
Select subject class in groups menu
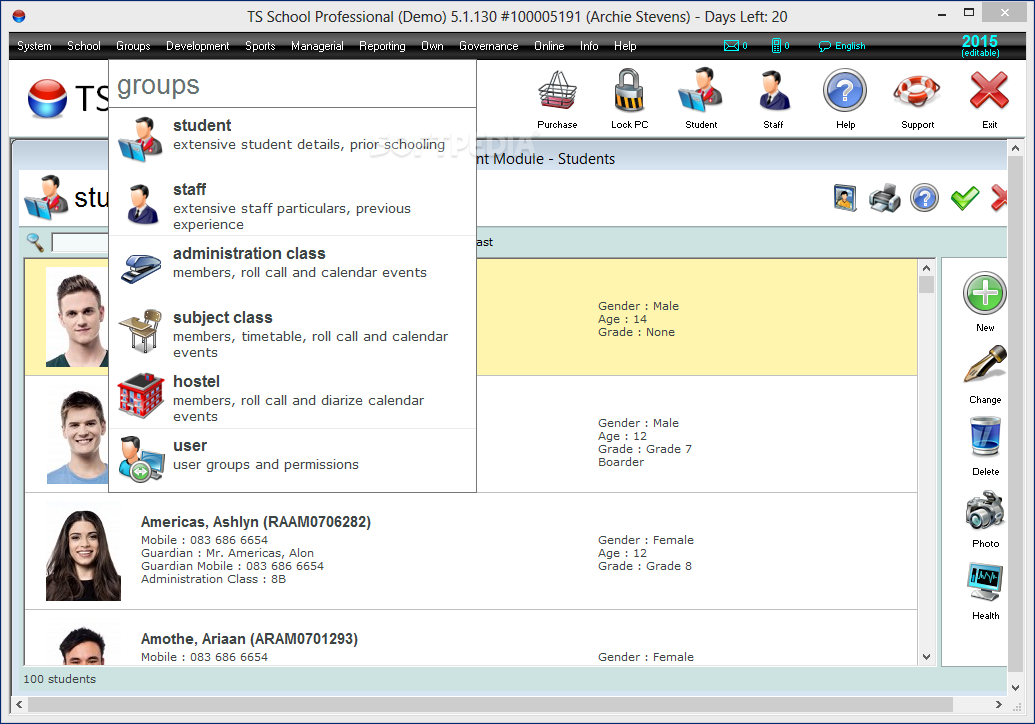click(292, 332)
